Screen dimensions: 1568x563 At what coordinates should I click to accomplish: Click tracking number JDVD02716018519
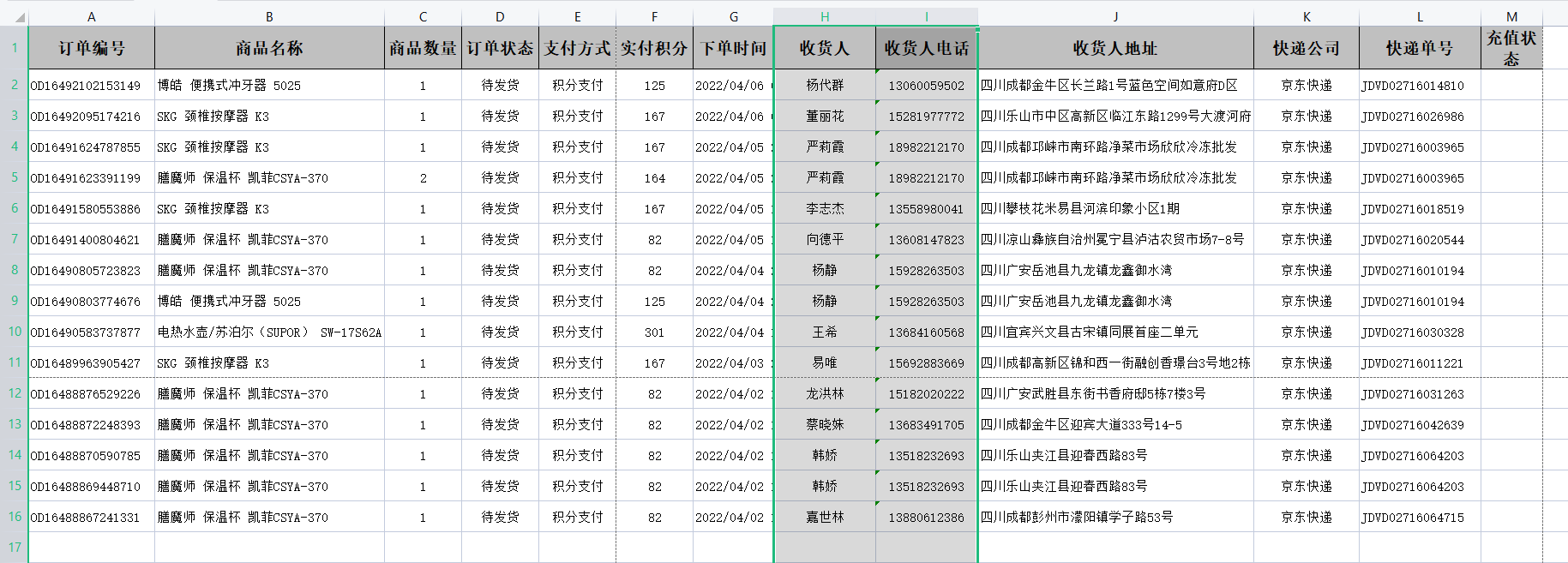pos(1420,208)
